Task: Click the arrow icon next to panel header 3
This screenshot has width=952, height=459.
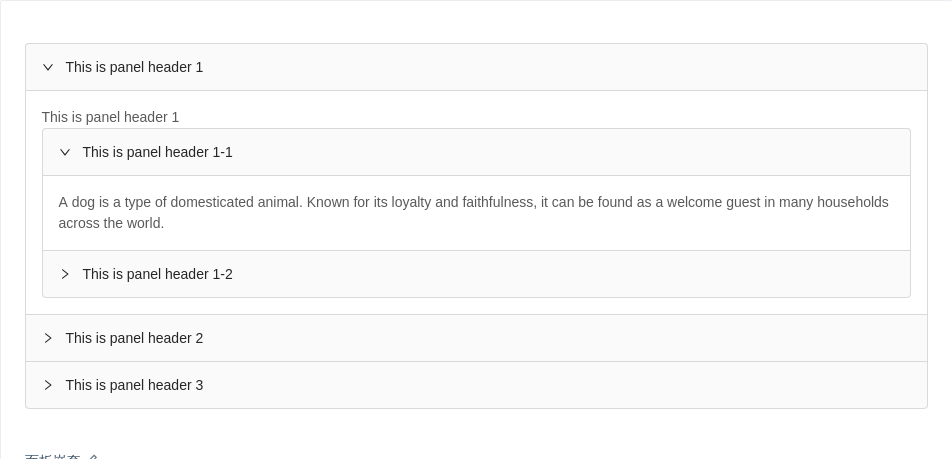Action: 48,385
